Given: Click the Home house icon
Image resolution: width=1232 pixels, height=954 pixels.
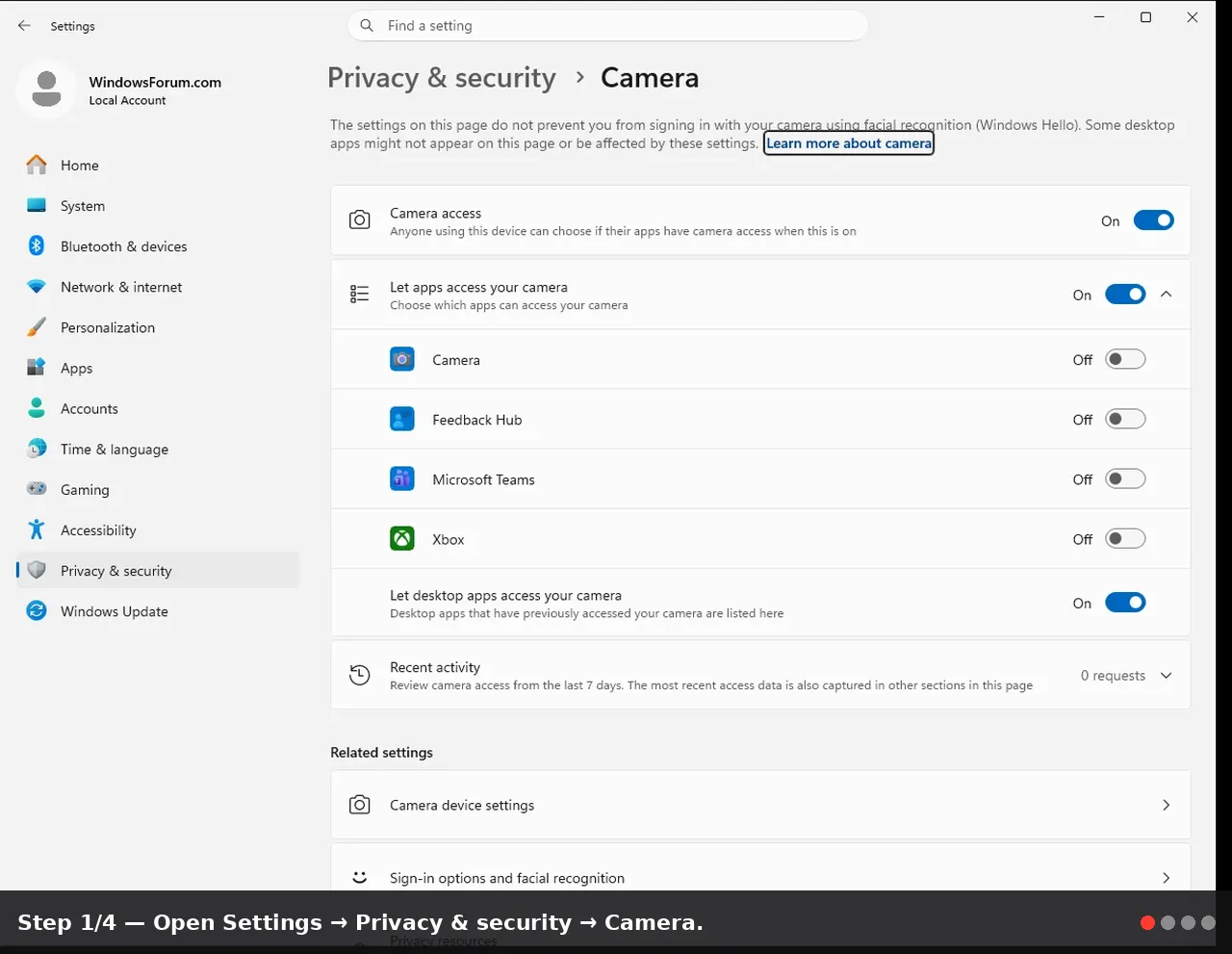Looking at the screenshot, I should tap(37, 166).
